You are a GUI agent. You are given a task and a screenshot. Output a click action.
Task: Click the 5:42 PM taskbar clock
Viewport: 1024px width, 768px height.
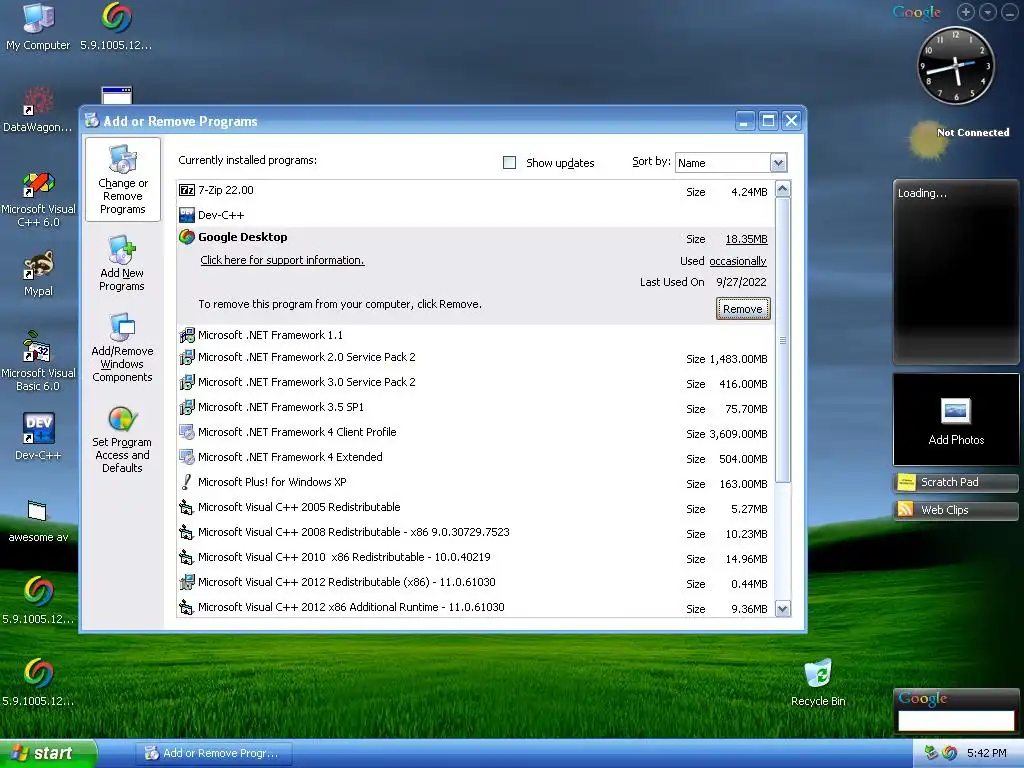click(986, 753)
